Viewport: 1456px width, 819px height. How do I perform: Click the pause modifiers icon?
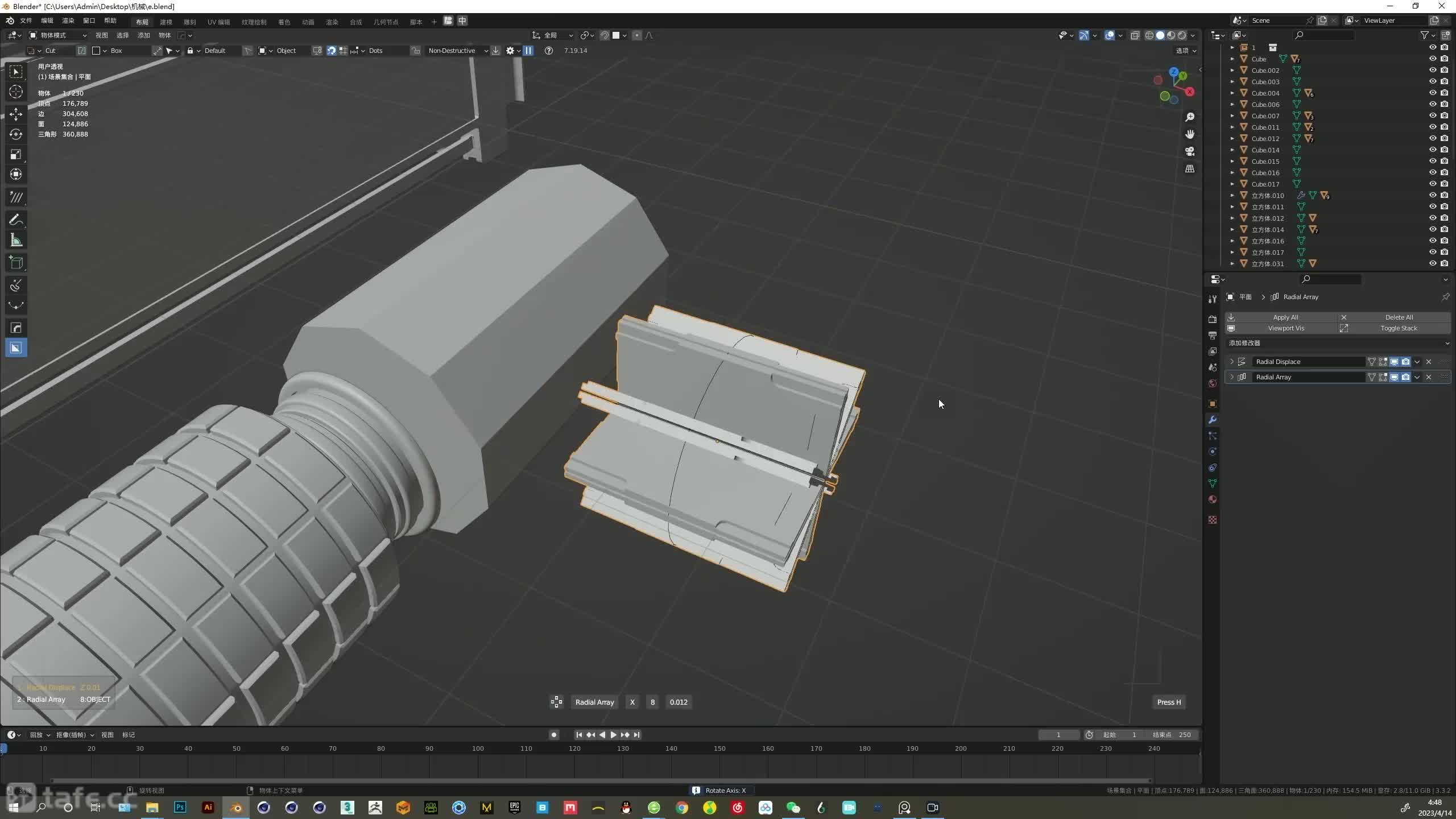click(528, 51)
